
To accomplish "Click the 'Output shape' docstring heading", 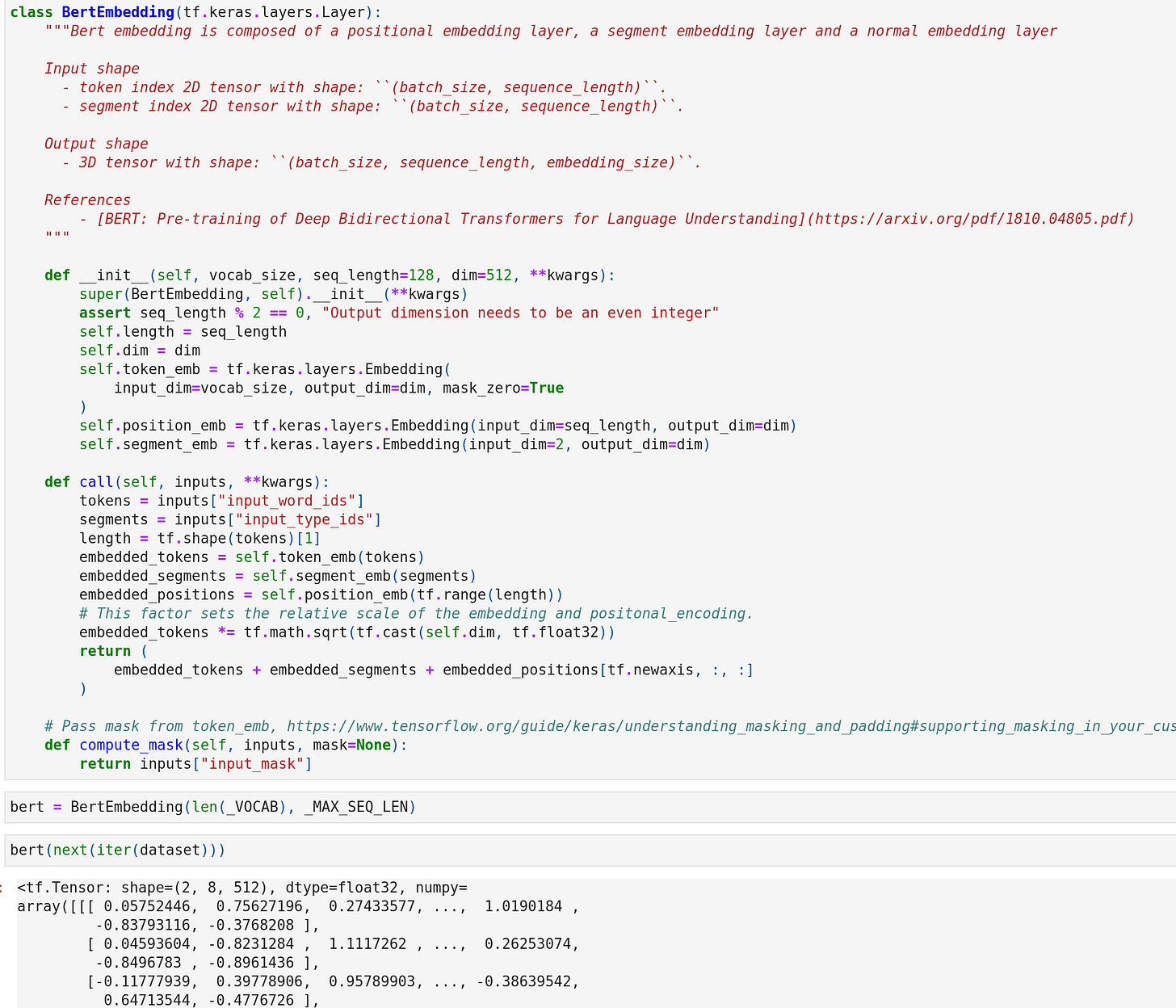I will [96, 144].
